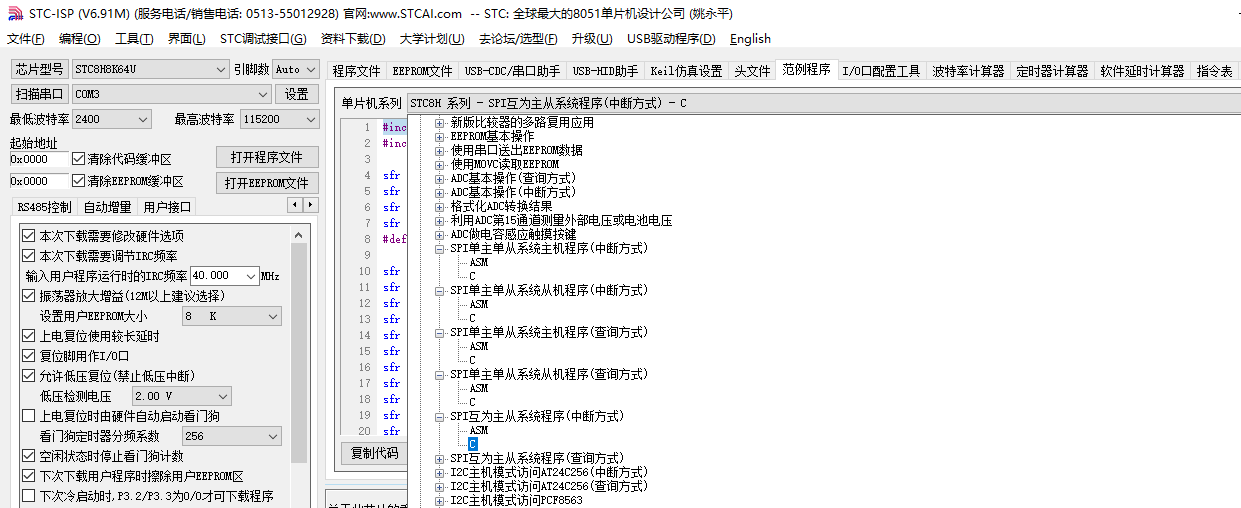Expand the EEPROM基本操作 tree node
1241x508 pixels.
(x=440, y=136)
